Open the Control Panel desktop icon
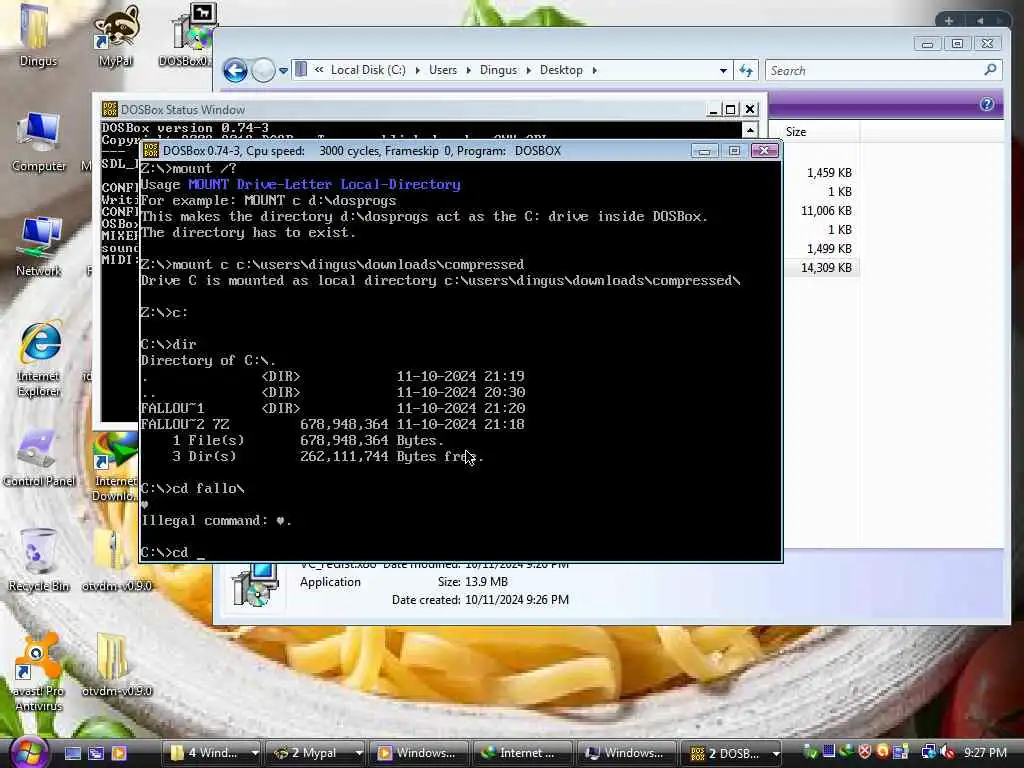This screenshot has width=1024, height=768. [39, 458]
